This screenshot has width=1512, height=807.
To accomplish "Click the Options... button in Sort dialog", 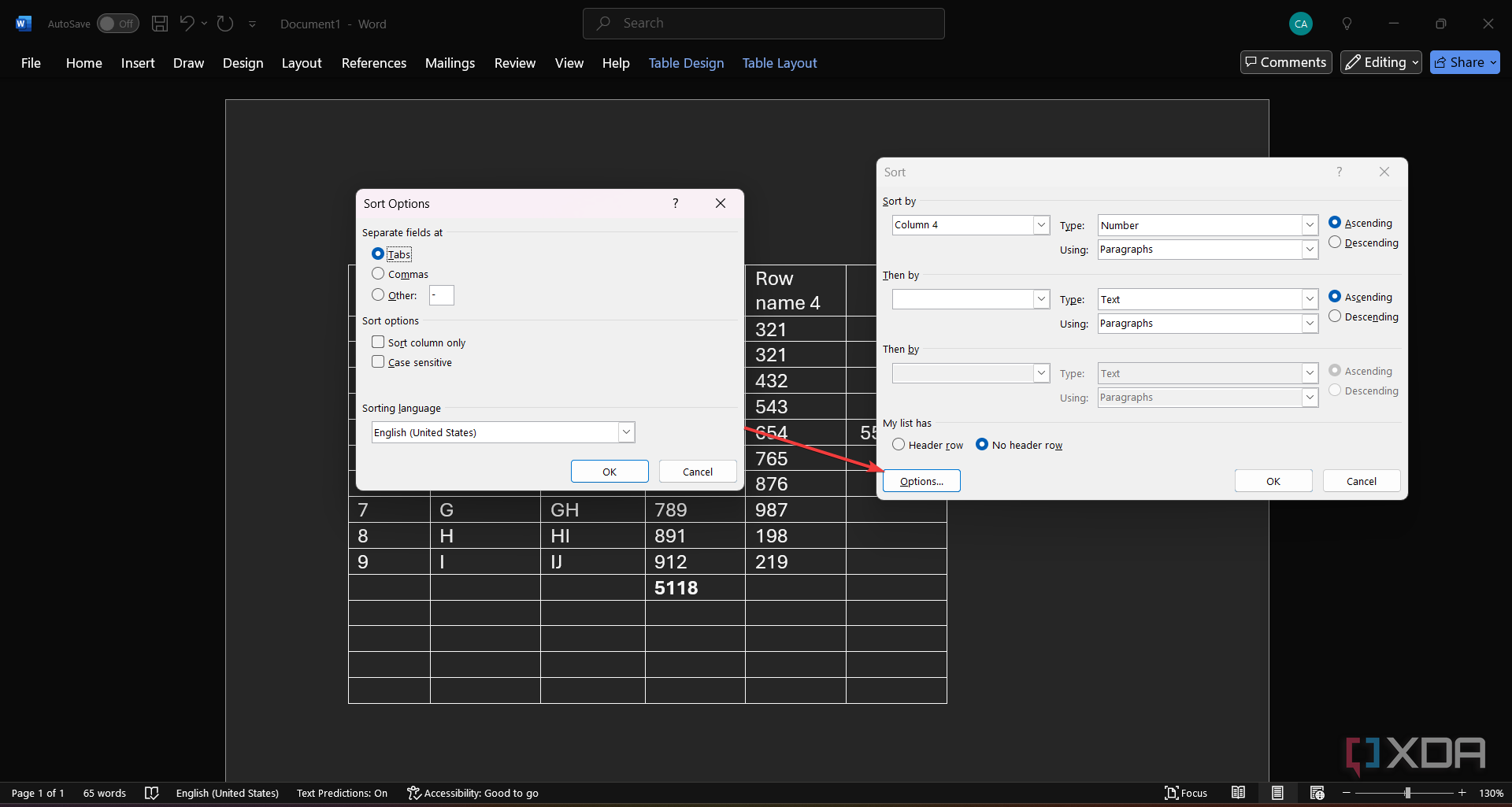I will [x=921, y=481].
